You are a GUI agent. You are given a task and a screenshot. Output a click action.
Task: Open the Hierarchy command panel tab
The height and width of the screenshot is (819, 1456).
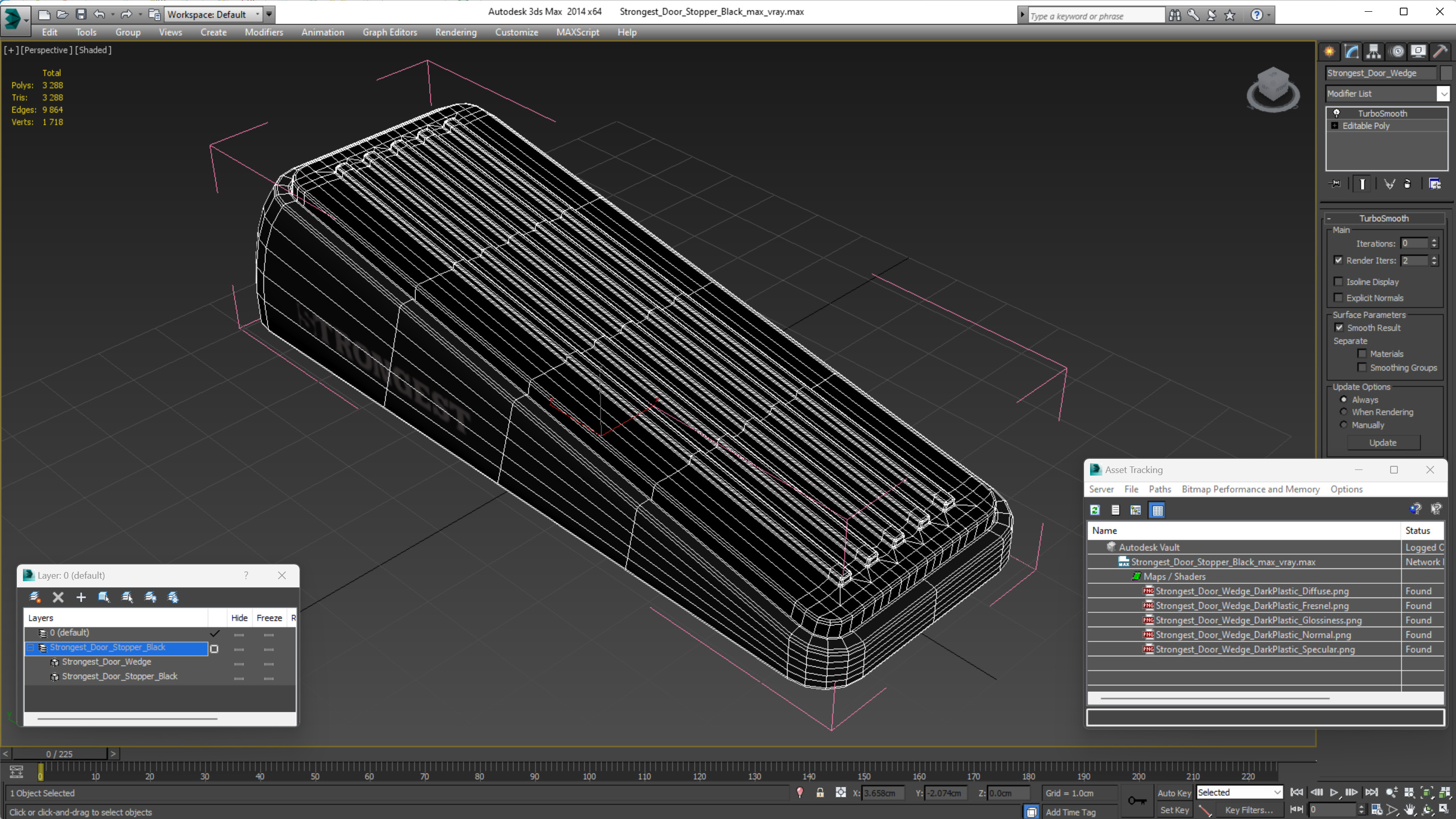click(1373, 52)
